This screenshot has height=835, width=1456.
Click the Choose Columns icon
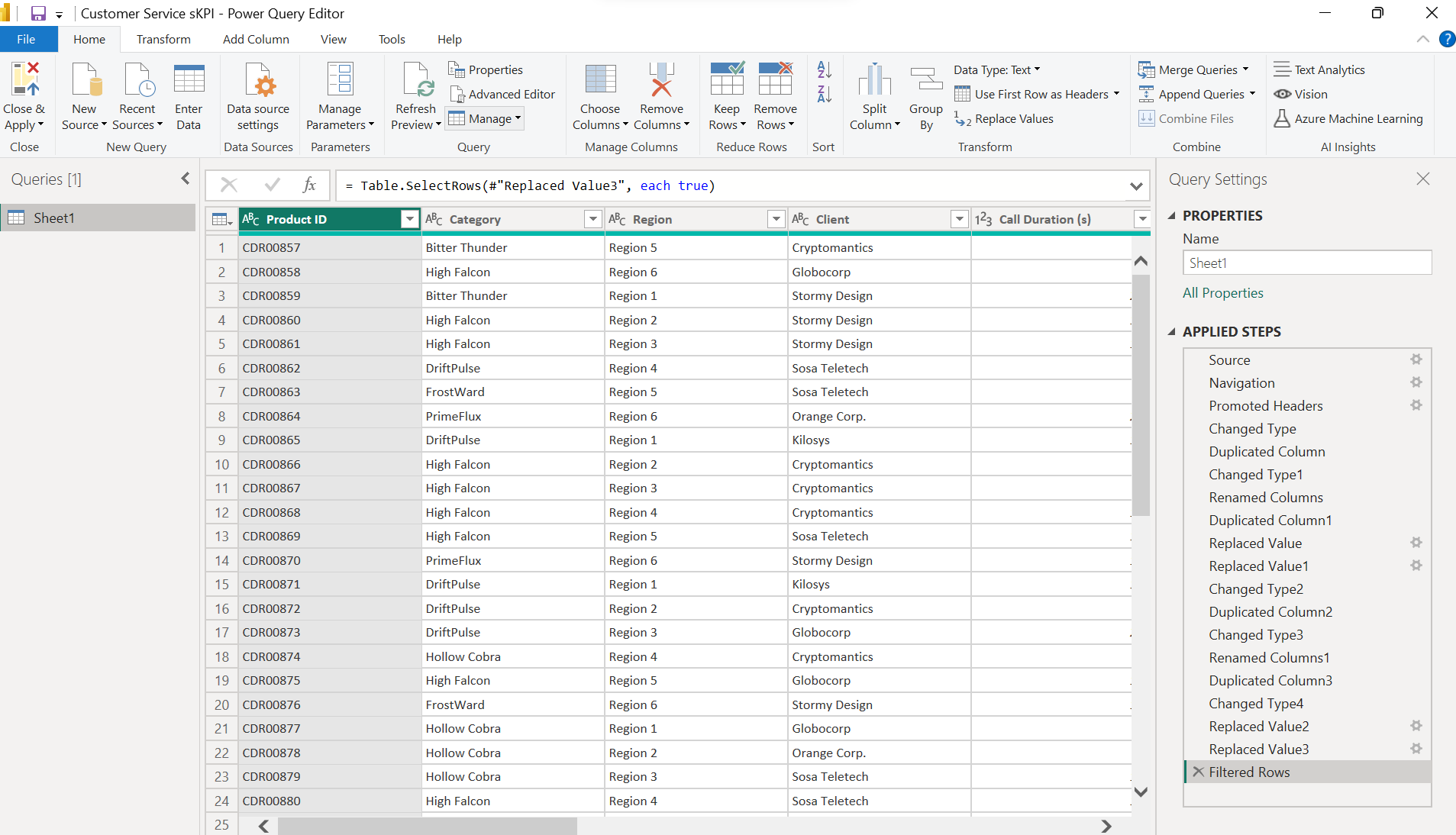click(x=600, y=79)
